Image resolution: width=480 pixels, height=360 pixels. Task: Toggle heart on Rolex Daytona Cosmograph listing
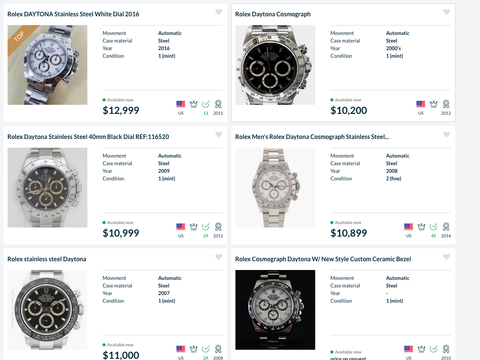click(x=447, y=12)
